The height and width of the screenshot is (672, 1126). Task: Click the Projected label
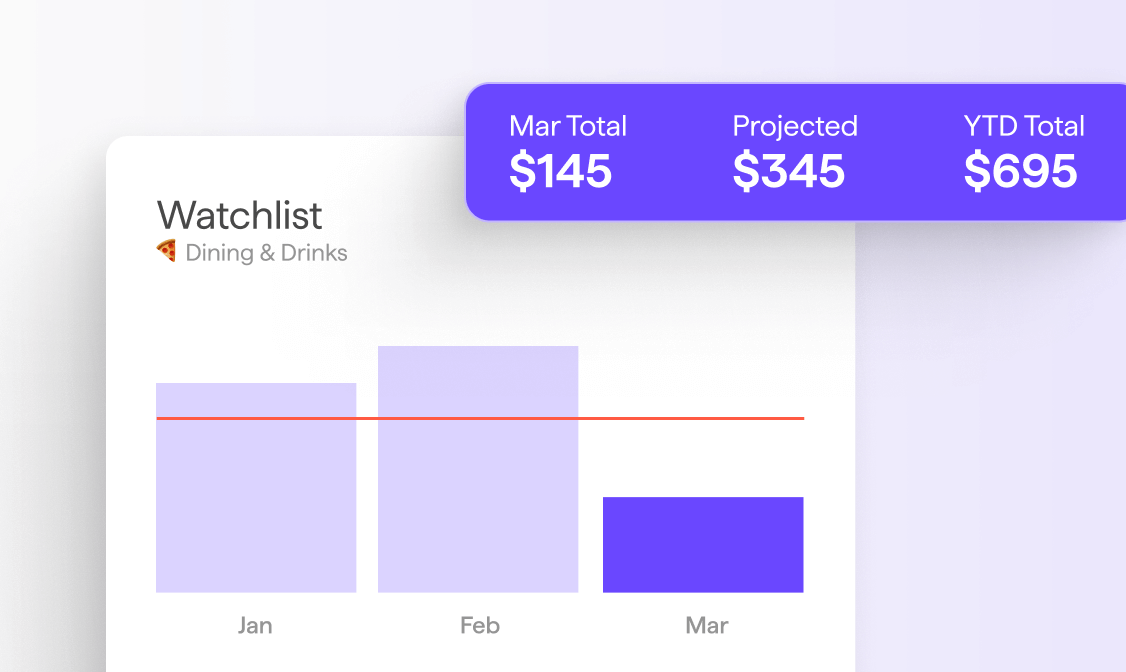795,127
